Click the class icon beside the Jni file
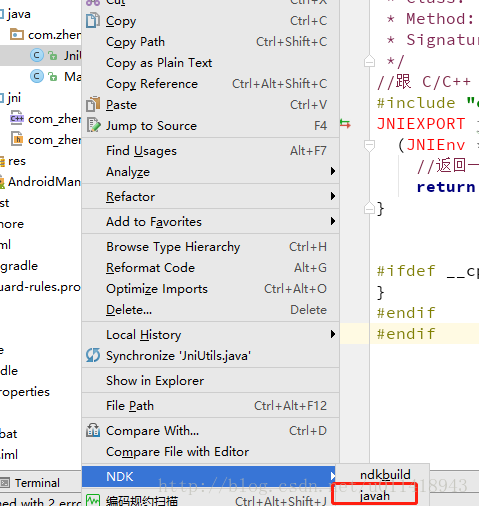 (x=37, y=55)
